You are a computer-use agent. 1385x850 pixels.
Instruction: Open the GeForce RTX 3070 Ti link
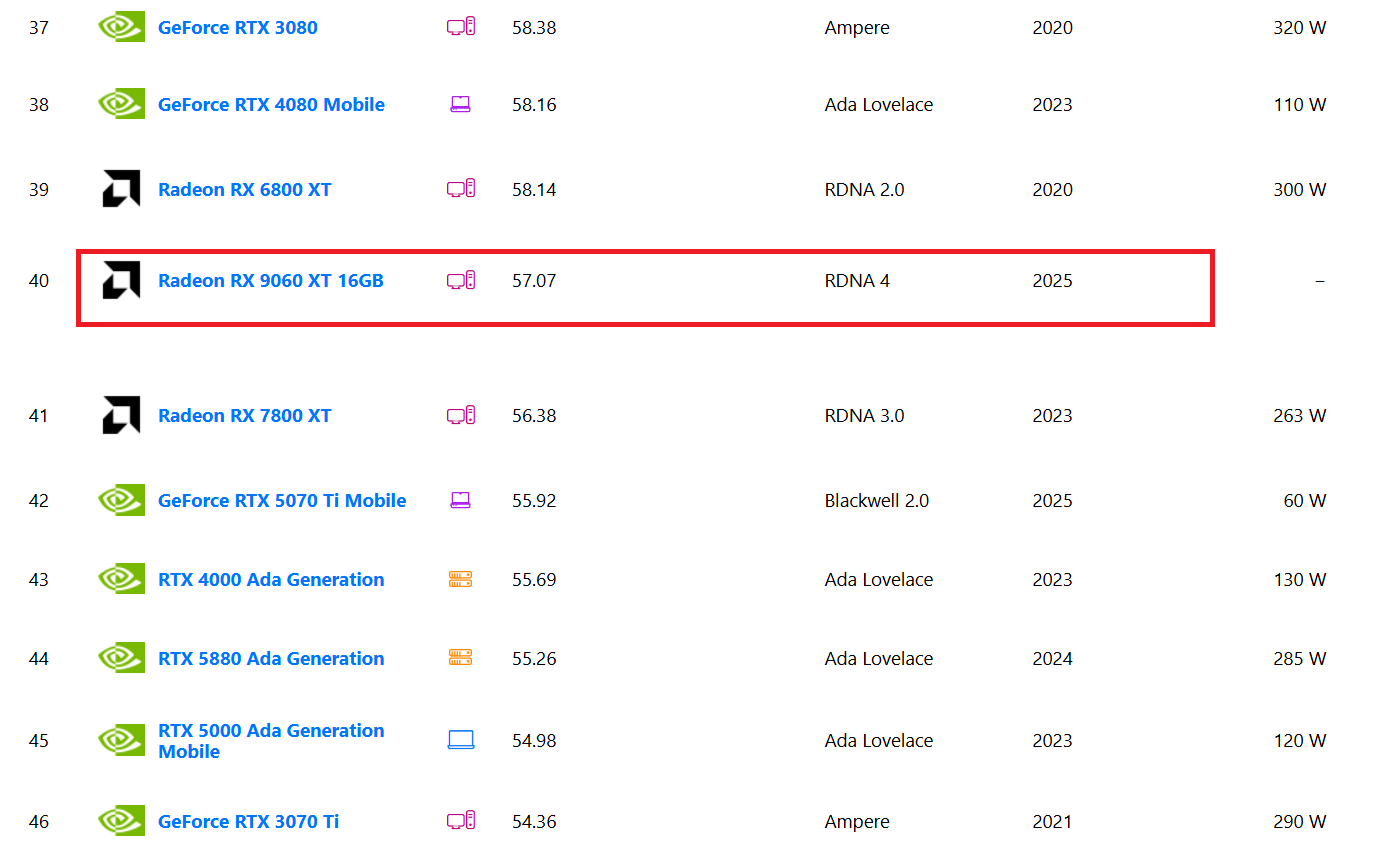coord(248,822)
